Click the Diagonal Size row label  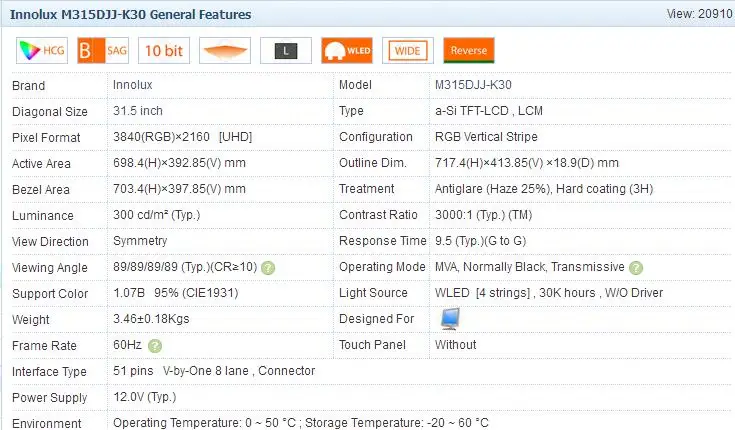click(x=50, y=112)
